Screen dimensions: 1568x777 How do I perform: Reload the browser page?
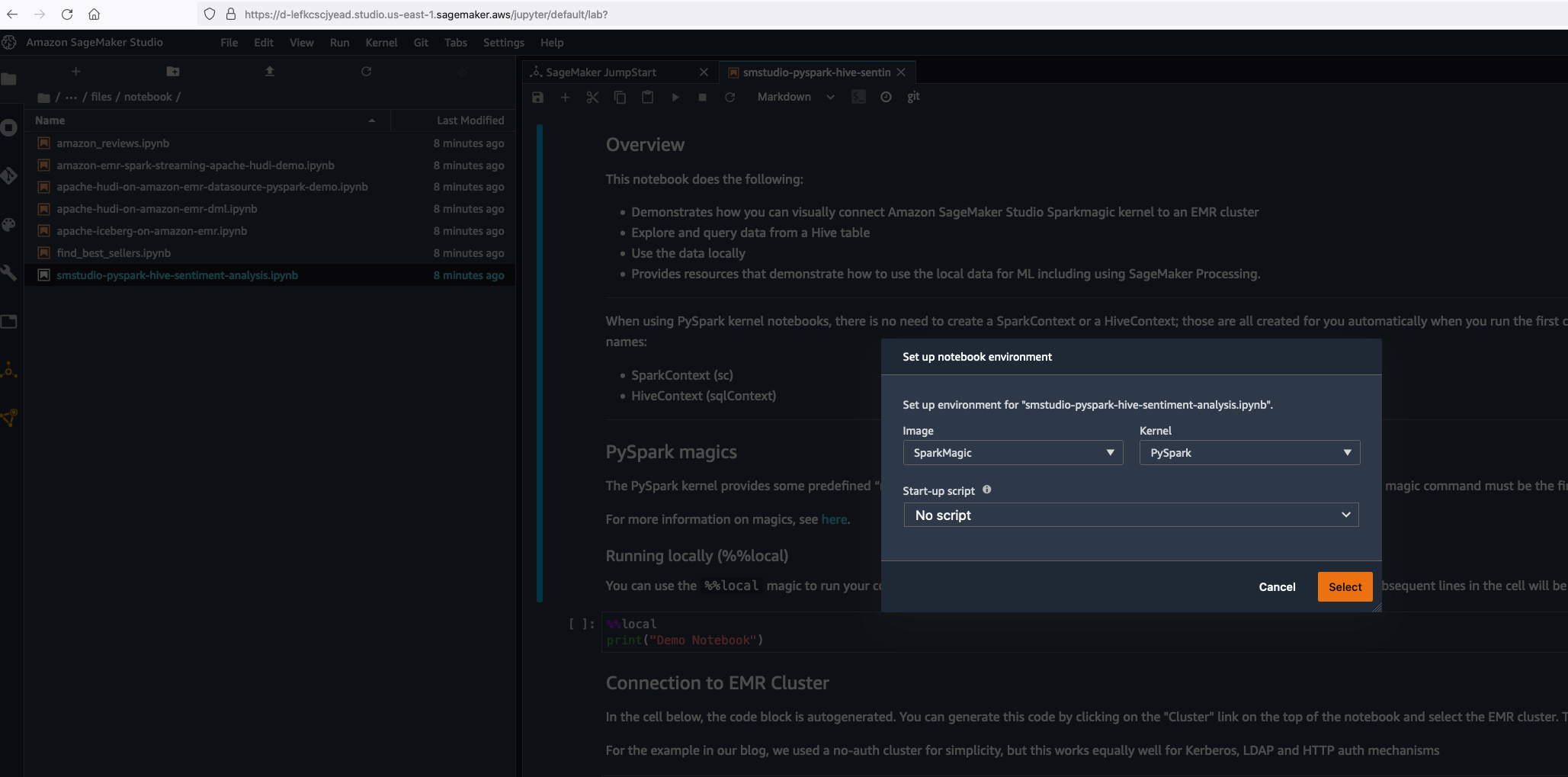point(67,14)
